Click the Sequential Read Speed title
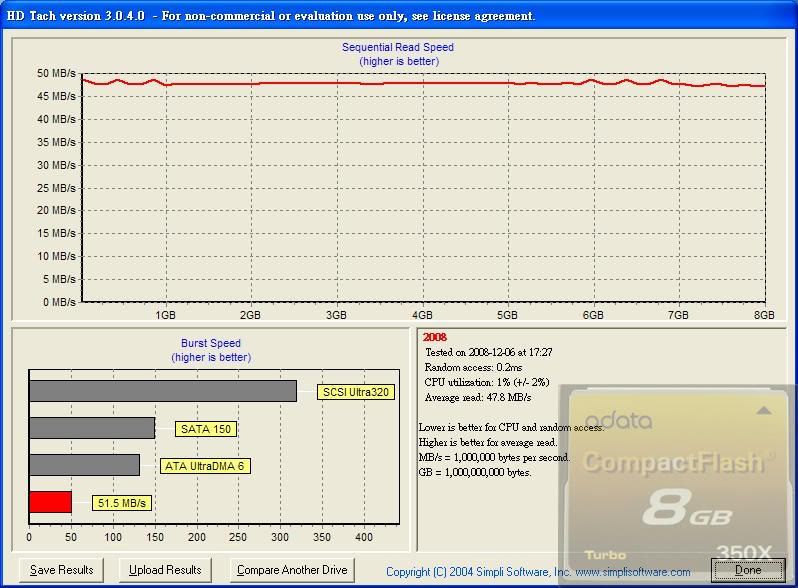Image resolution: width=798 pixels, height=588 pixels. coord(398,47)
